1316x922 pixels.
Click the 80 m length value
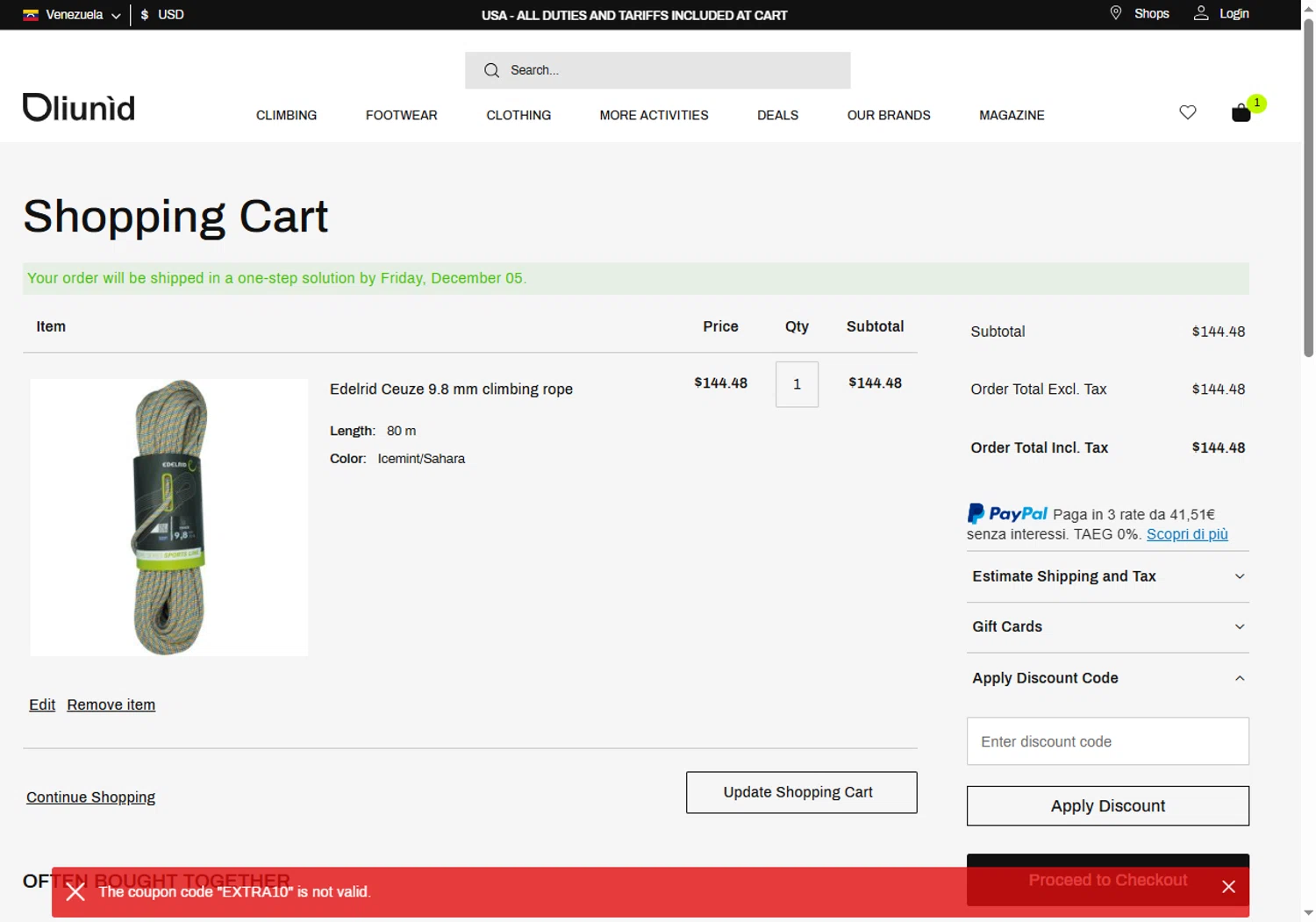(x=401, y=431)
